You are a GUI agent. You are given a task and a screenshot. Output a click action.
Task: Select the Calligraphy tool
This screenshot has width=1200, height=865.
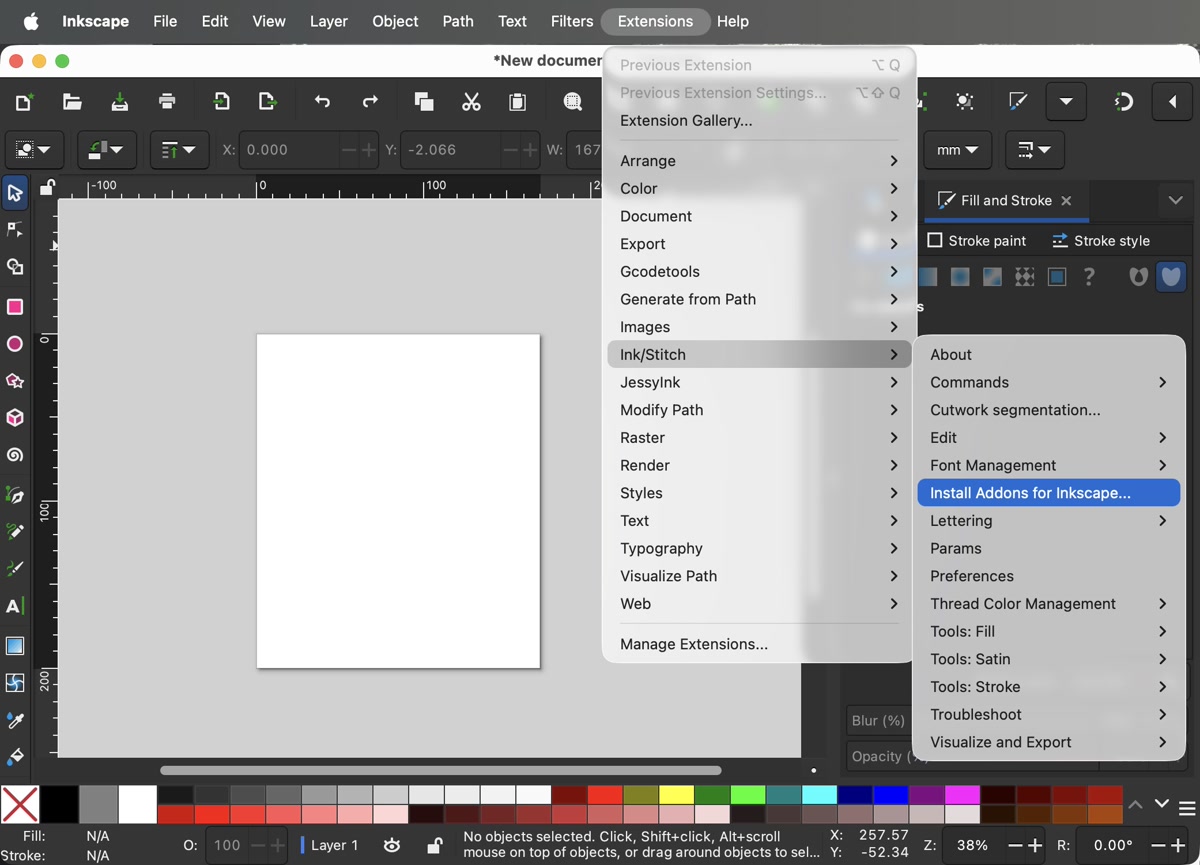(15, 568)
